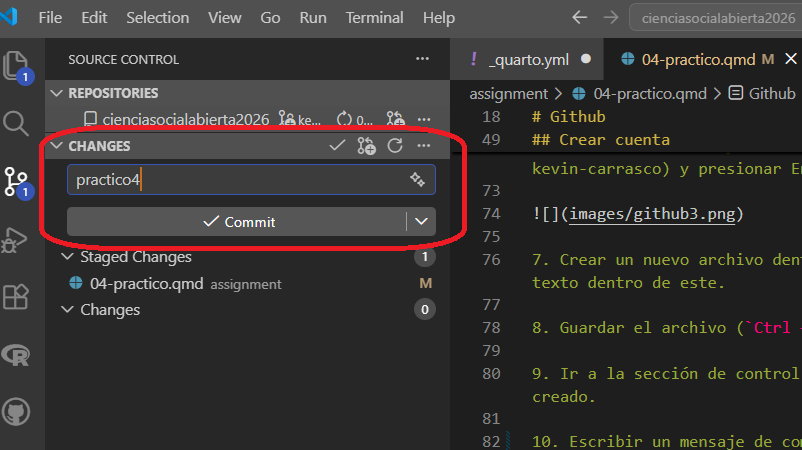The height and width of the screenshot is (450, 802).
Task: Click the sparkle generate commit message icon
Action: 418,180
